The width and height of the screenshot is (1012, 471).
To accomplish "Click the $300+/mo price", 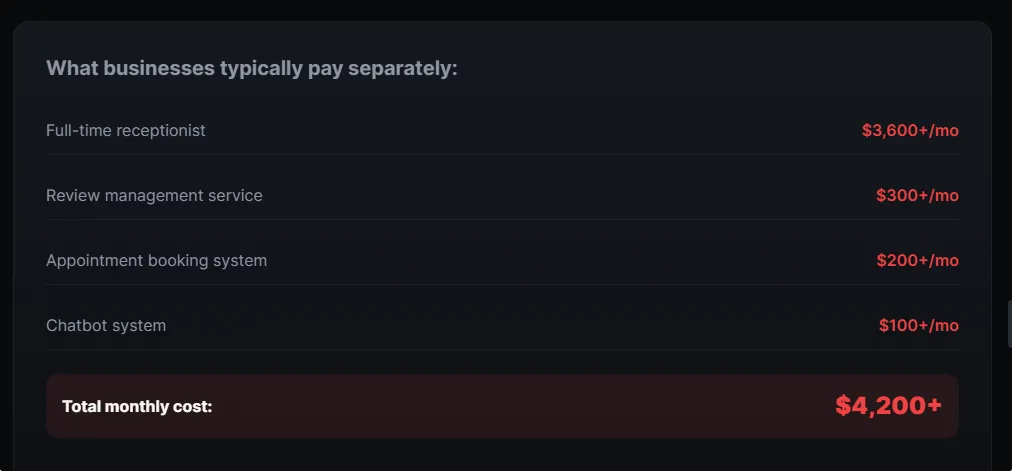I will click(x=917, y=195).
